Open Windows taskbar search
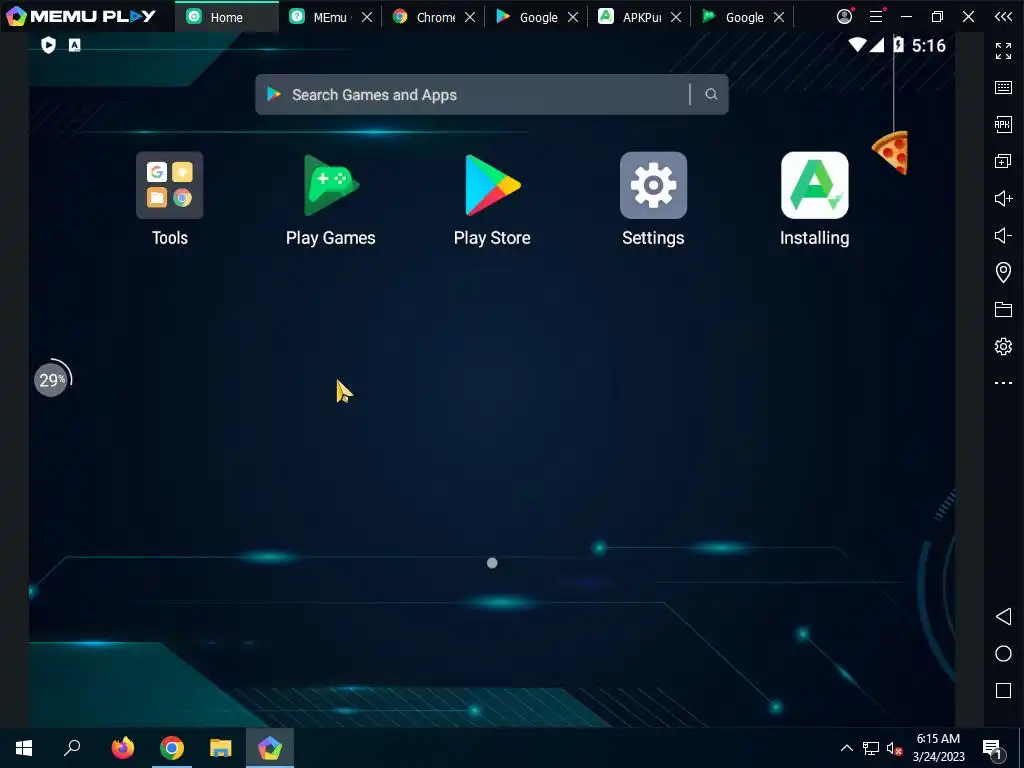 72,748
